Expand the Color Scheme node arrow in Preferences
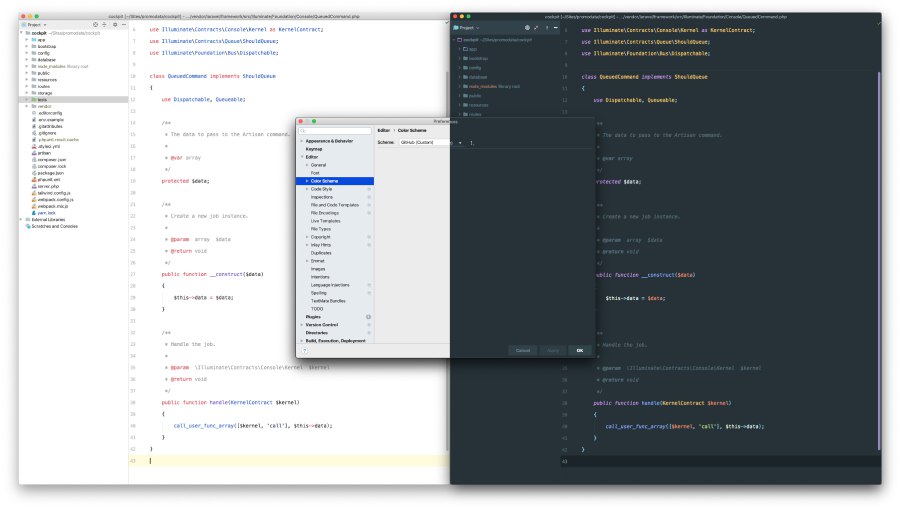 point(307,181)
